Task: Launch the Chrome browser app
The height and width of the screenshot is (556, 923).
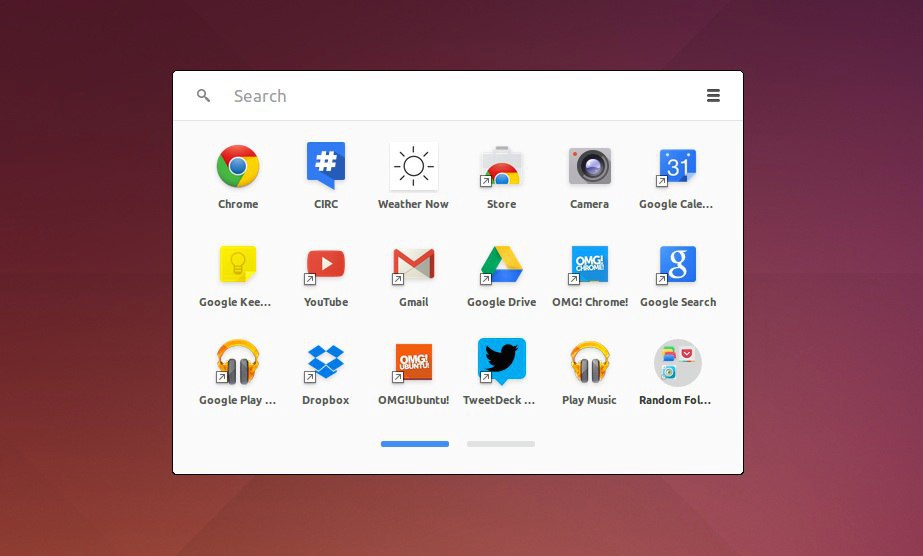Action: pos(238,167)
